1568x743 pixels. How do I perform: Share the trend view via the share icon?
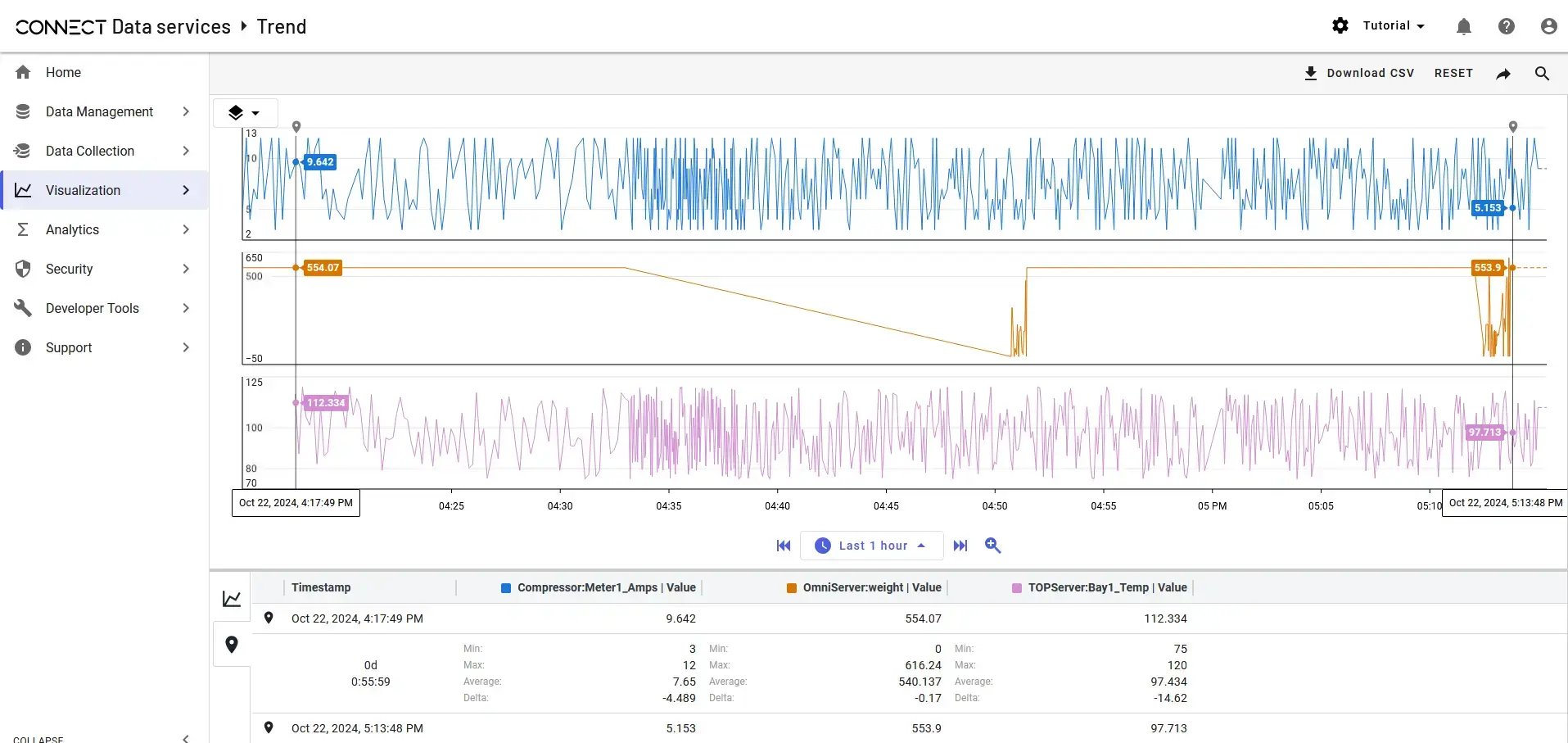1502,73
